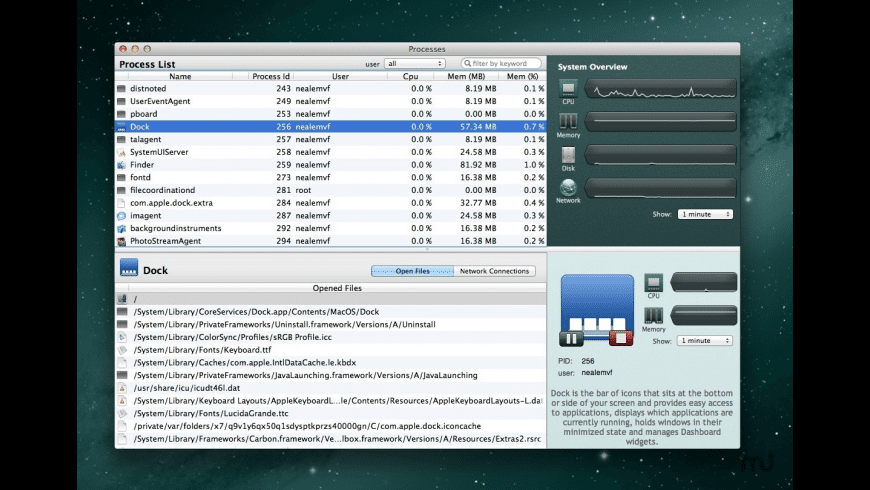Image resolution: width=870 pixels, height=490 pixels.
Task: Sort the list by Mem (MB) column
Action: coord(466,76)
